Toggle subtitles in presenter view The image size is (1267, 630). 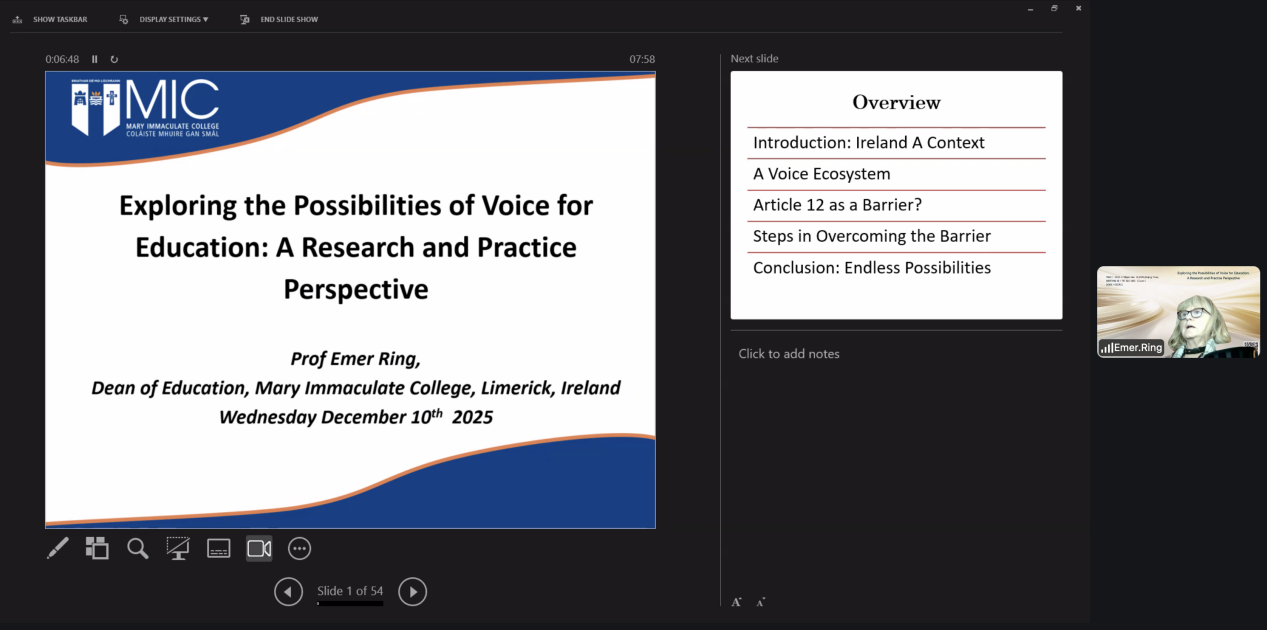[219, 548]
